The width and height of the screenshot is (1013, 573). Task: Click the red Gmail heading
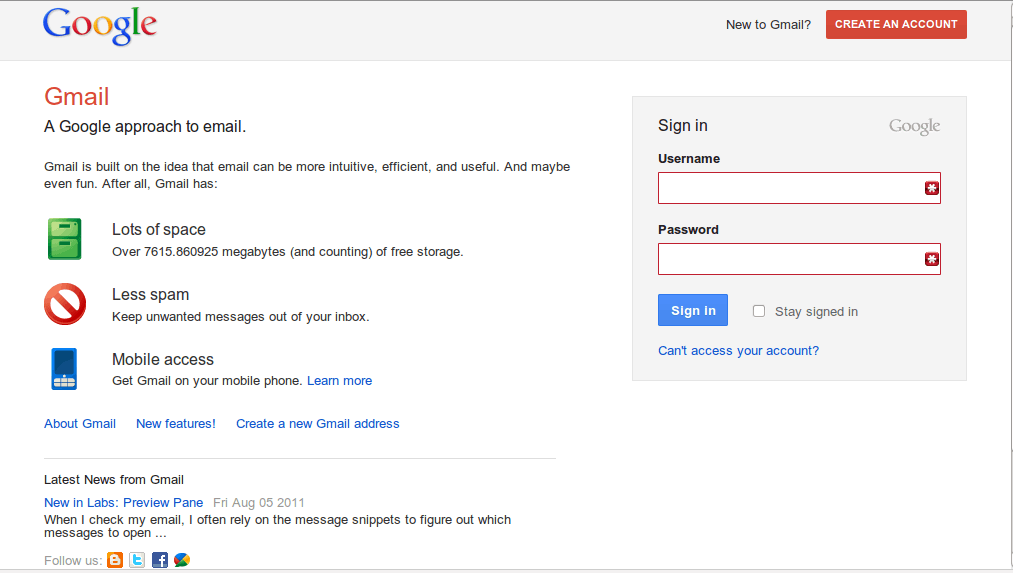coord(76,97)
